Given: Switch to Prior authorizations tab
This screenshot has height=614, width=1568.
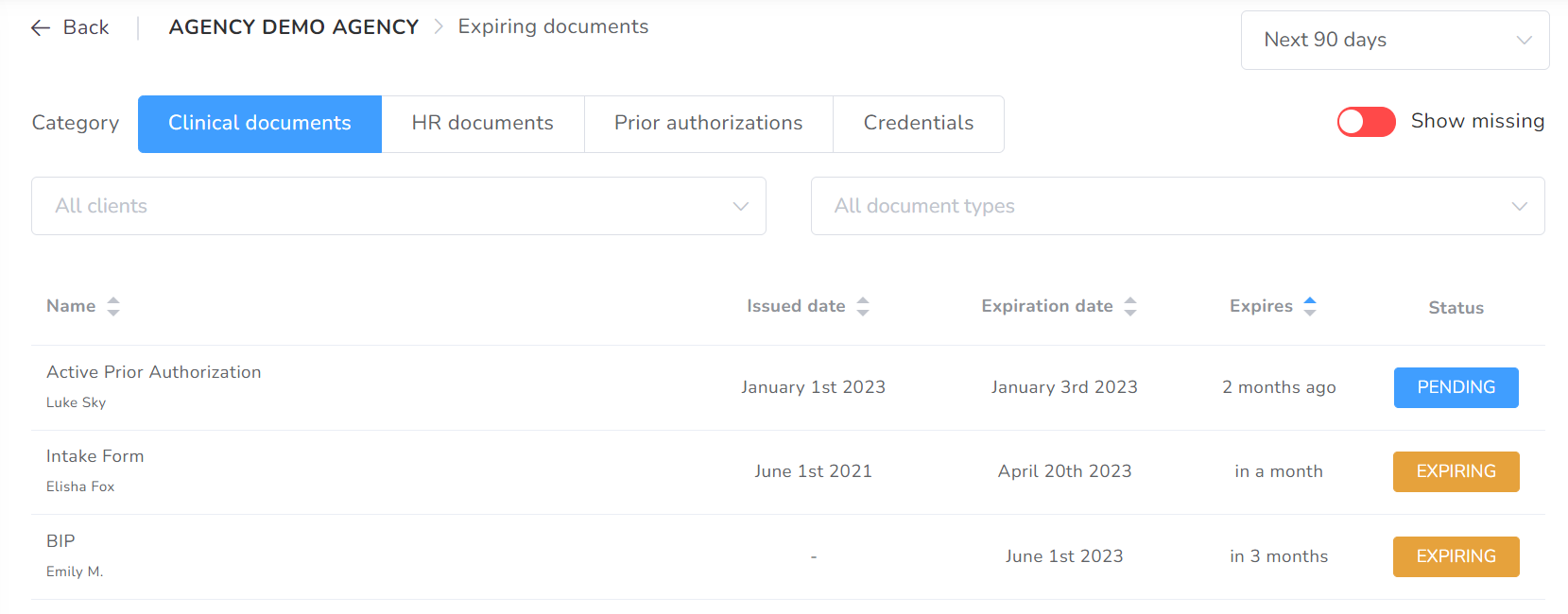Looking at the screenshot, I should (708, 124).
